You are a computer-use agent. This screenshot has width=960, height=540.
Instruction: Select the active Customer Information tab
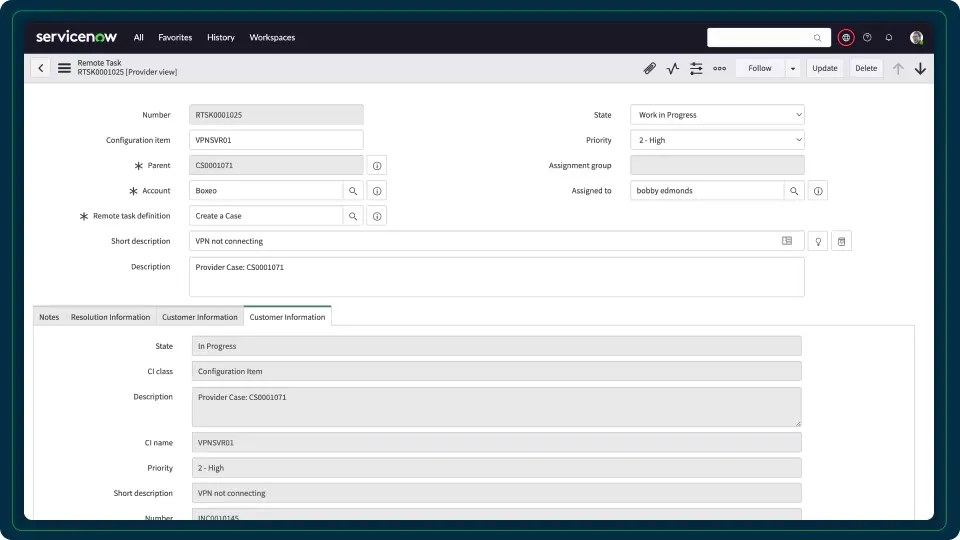click(287, 317)
